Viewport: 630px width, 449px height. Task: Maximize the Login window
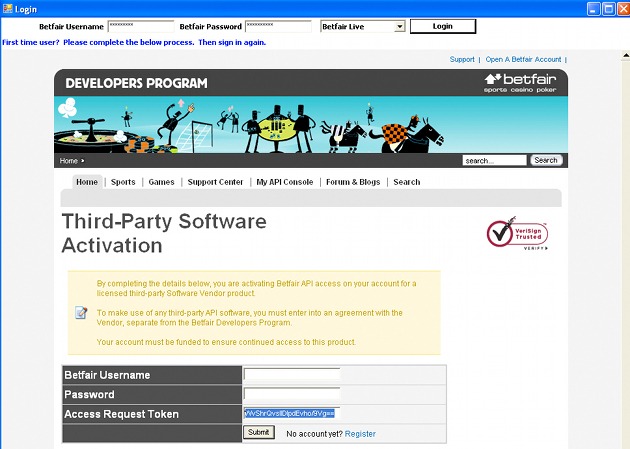click(x=609, y=9)
